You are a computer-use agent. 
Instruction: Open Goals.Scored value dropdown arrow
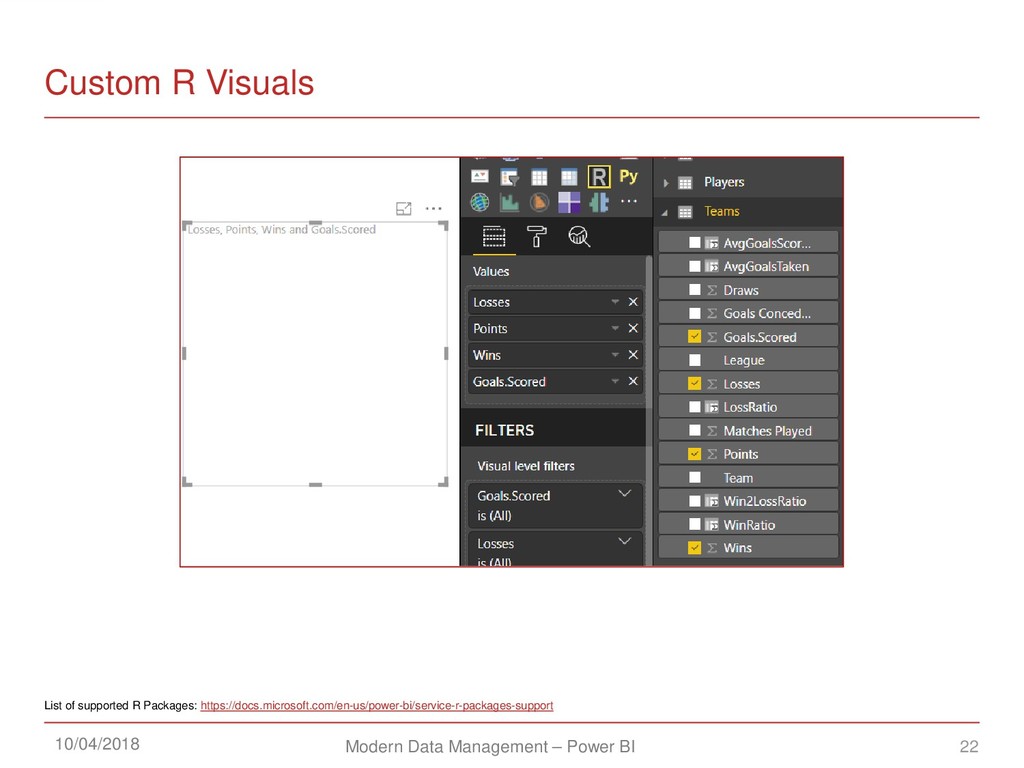point(615,381)
